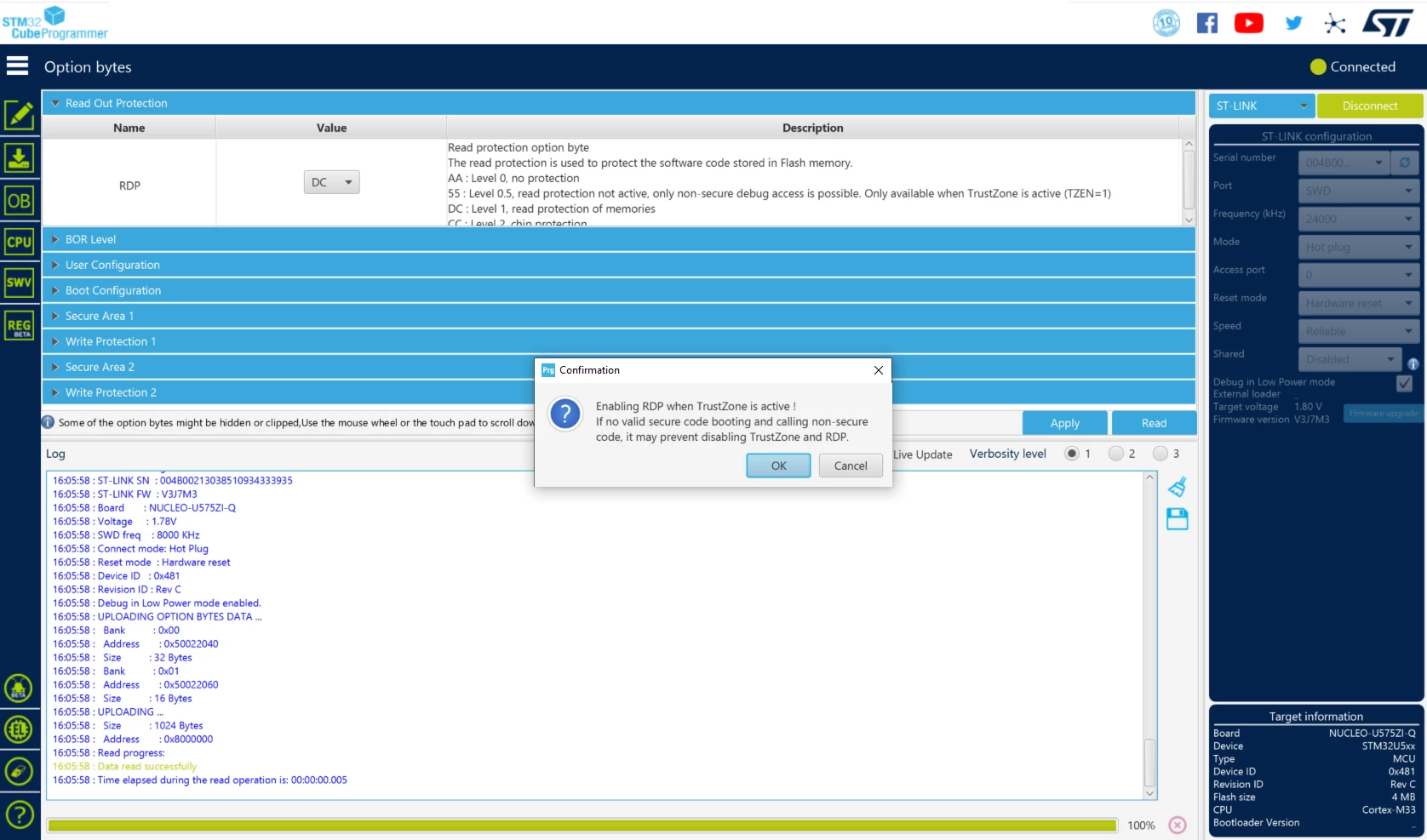Click the Value column header
The height and width of the screenshot is (840, 1427).
tap(331, 128)
